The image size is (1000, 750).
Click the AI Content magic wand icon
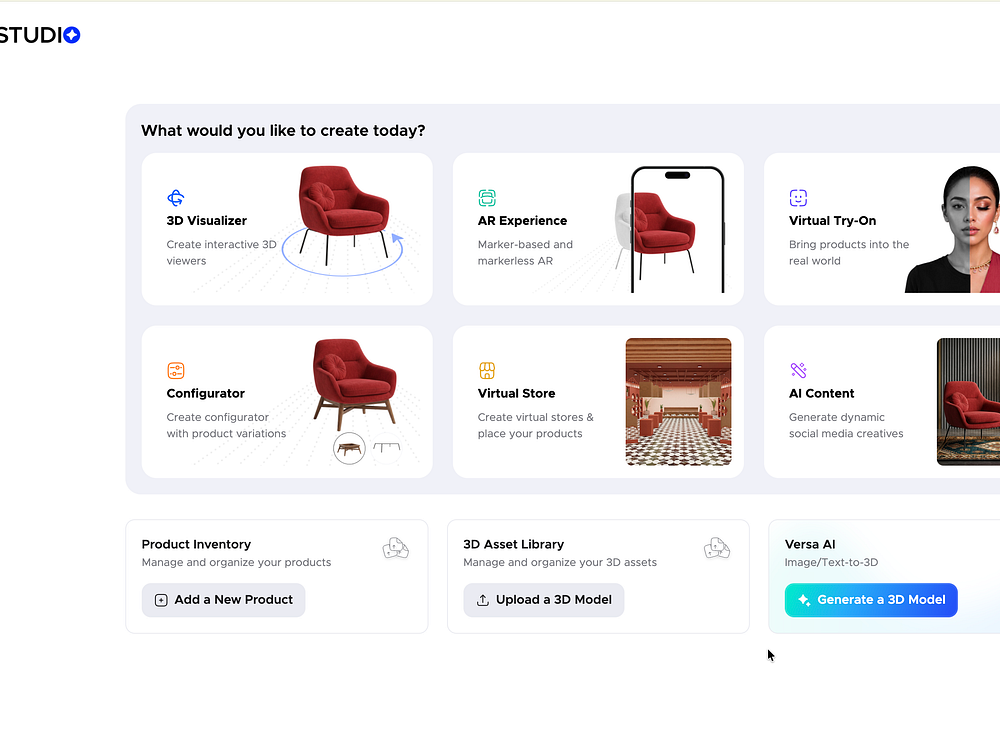click(x=798, y=371)
